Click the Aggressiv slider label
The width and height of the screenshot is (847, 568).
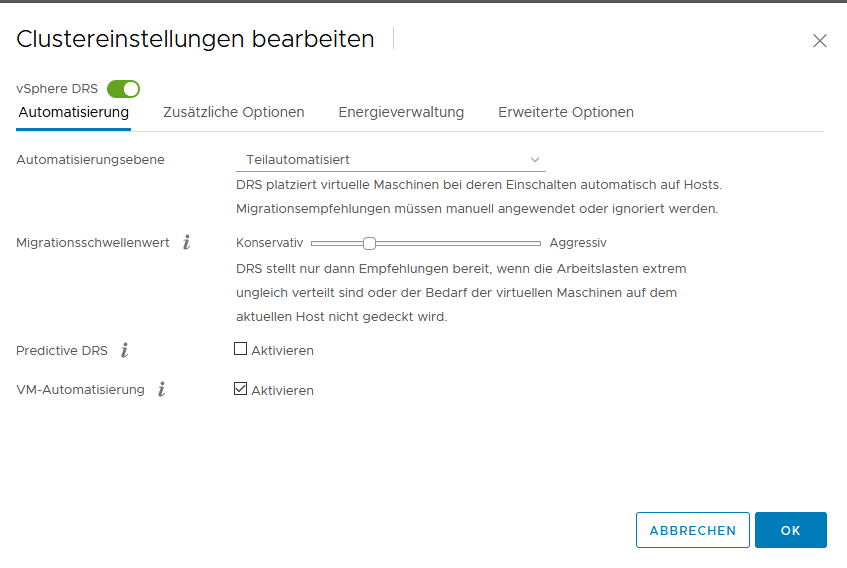578,243
